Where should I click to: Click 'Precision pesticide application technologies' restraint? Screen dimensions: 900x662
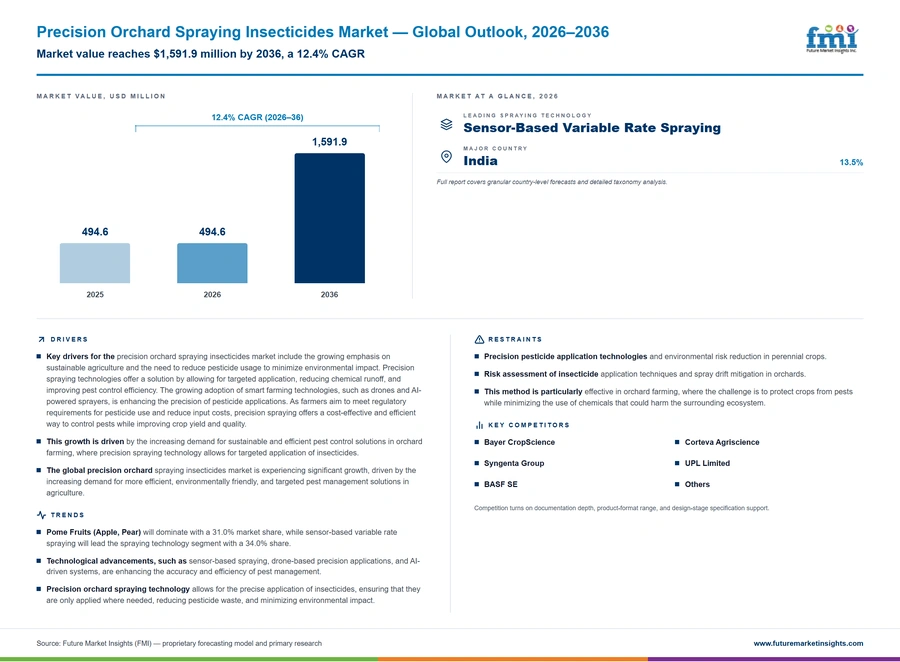pyautogui.click(x=650, y=357)
